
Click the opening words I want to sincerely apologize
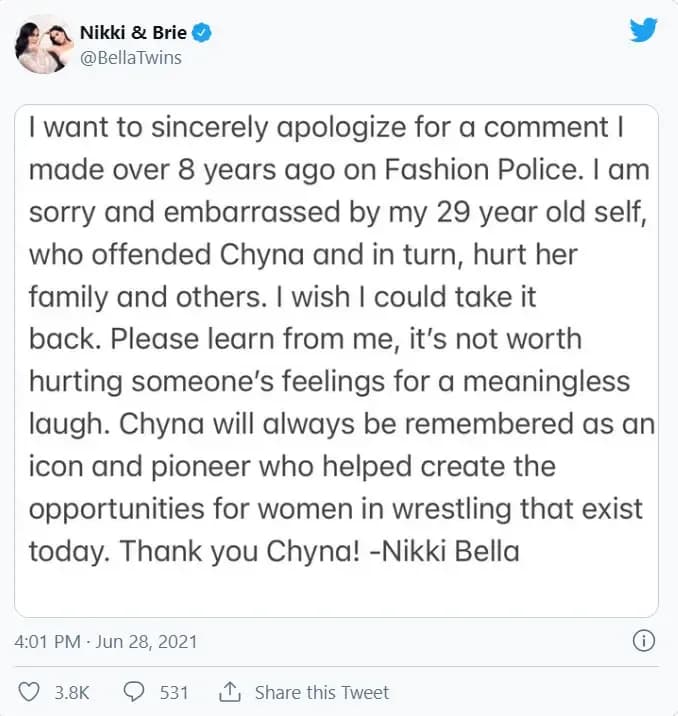coord(219,127)
